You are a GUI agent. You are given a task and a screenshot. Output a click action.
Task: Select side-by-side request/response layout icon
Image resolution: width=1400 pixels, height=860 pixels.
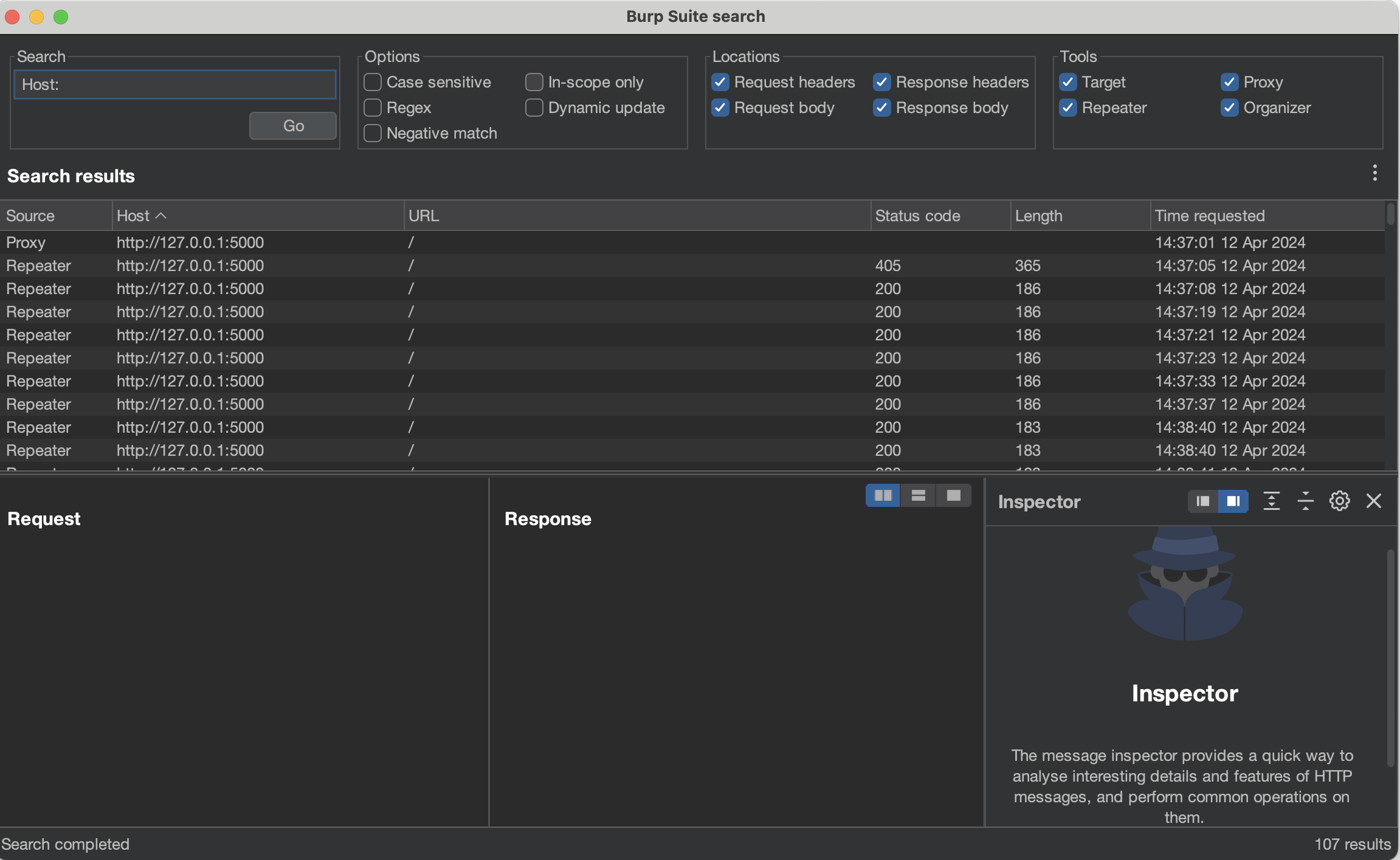pyautogui.click(x=883, y=496)
